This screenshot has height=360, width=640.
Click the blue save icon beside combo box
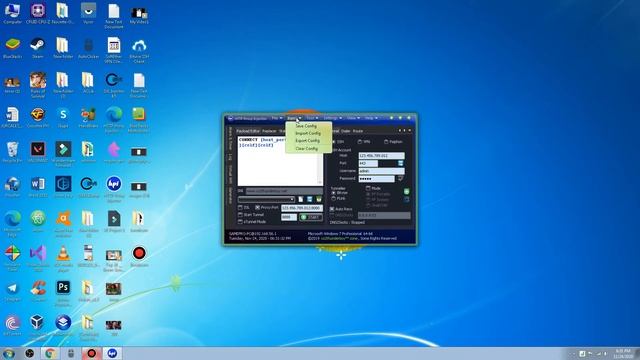[310, 199]
